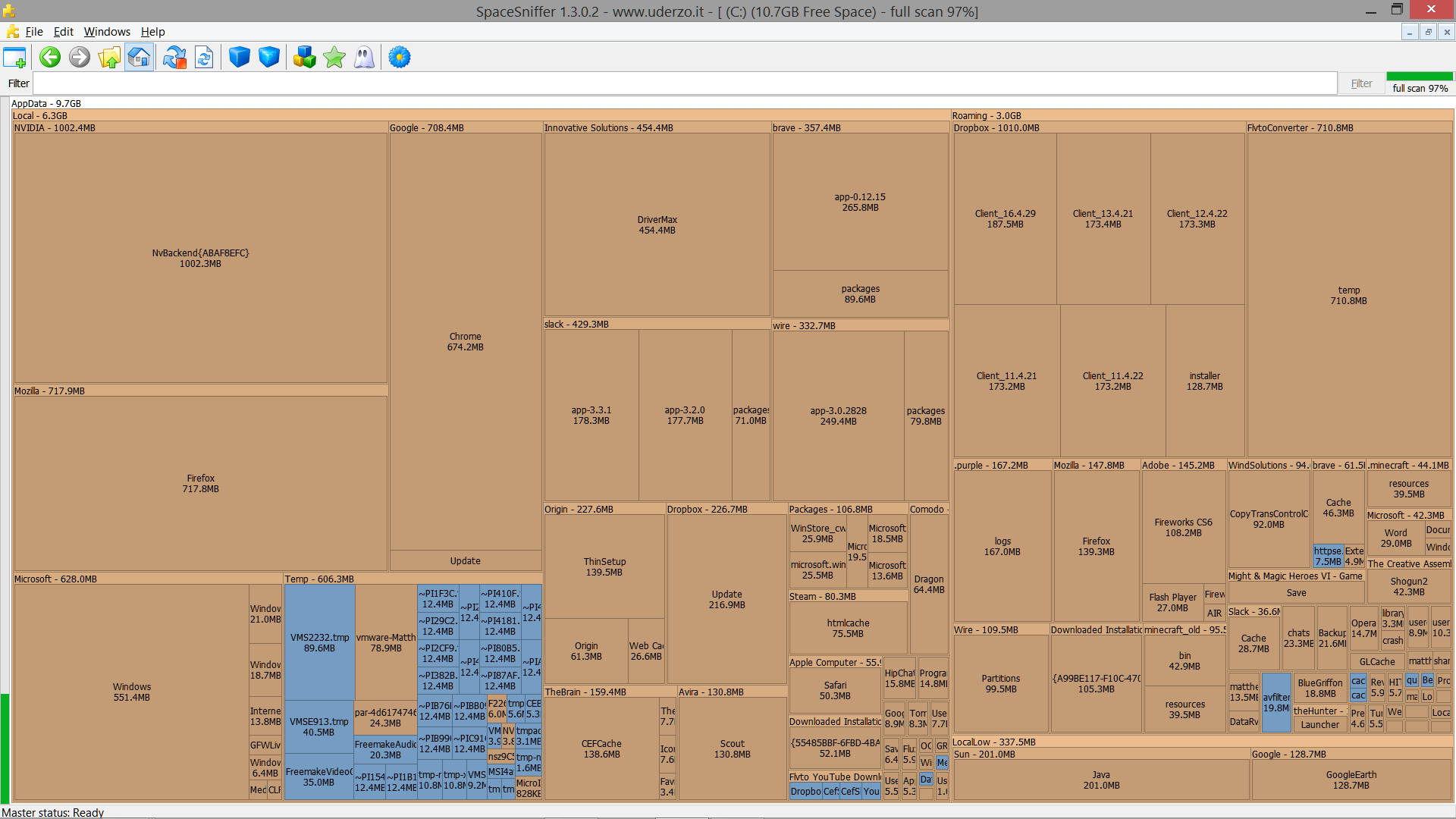1456x819 pixels.
Task: Go back with the green arrow
Action: [x=50, y=58]
